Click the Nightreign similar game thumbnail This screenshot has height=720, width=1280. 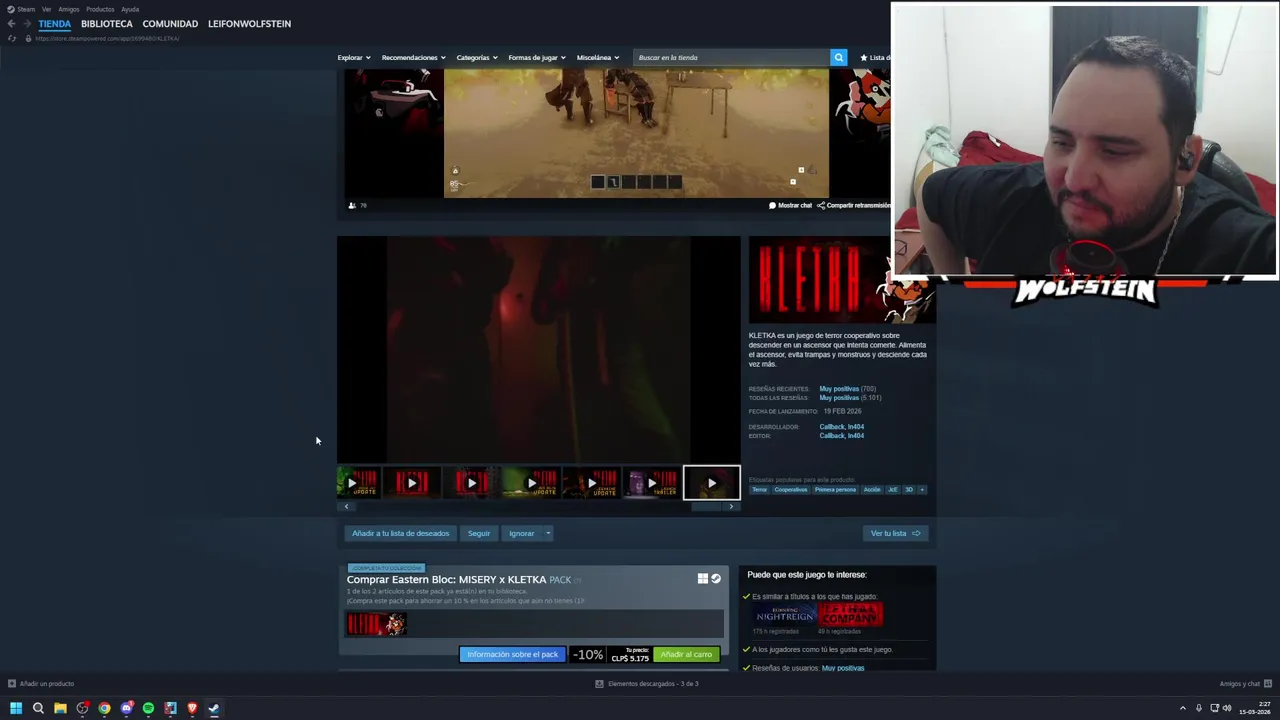(x=785, y=614)
